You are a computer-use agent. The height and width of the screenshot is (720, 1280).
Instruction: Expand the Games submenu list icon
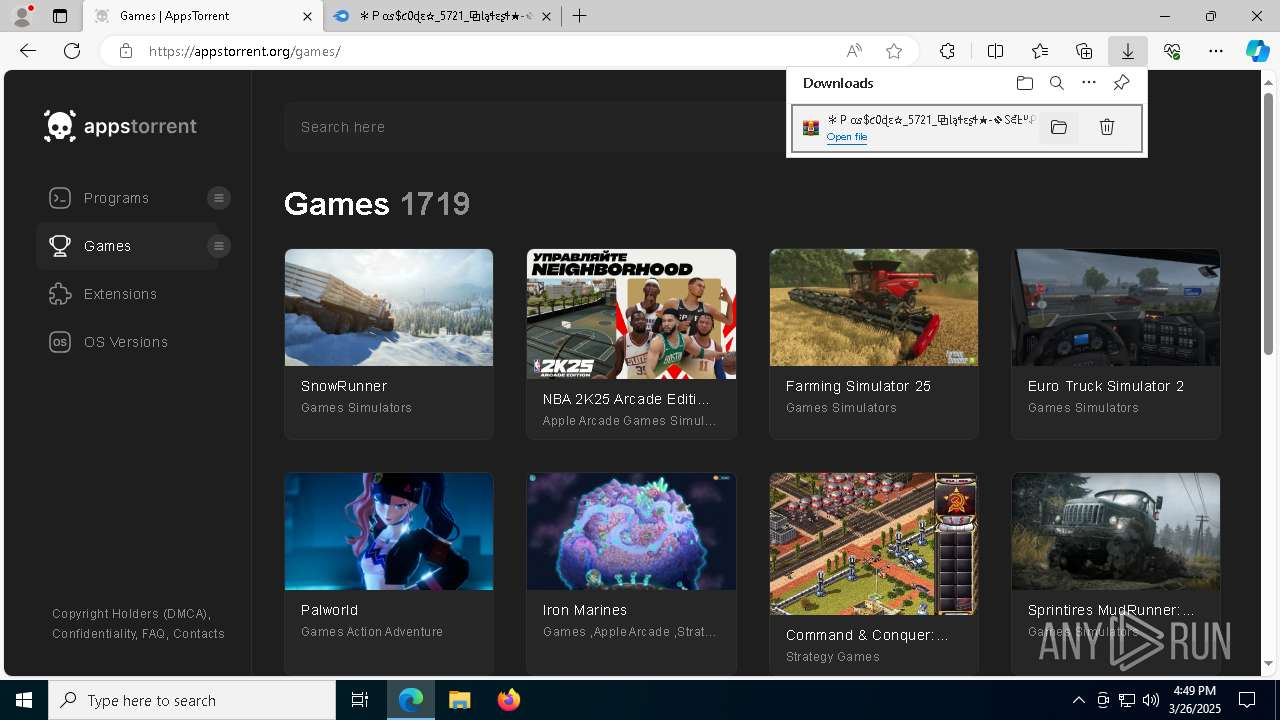point(219,246)
